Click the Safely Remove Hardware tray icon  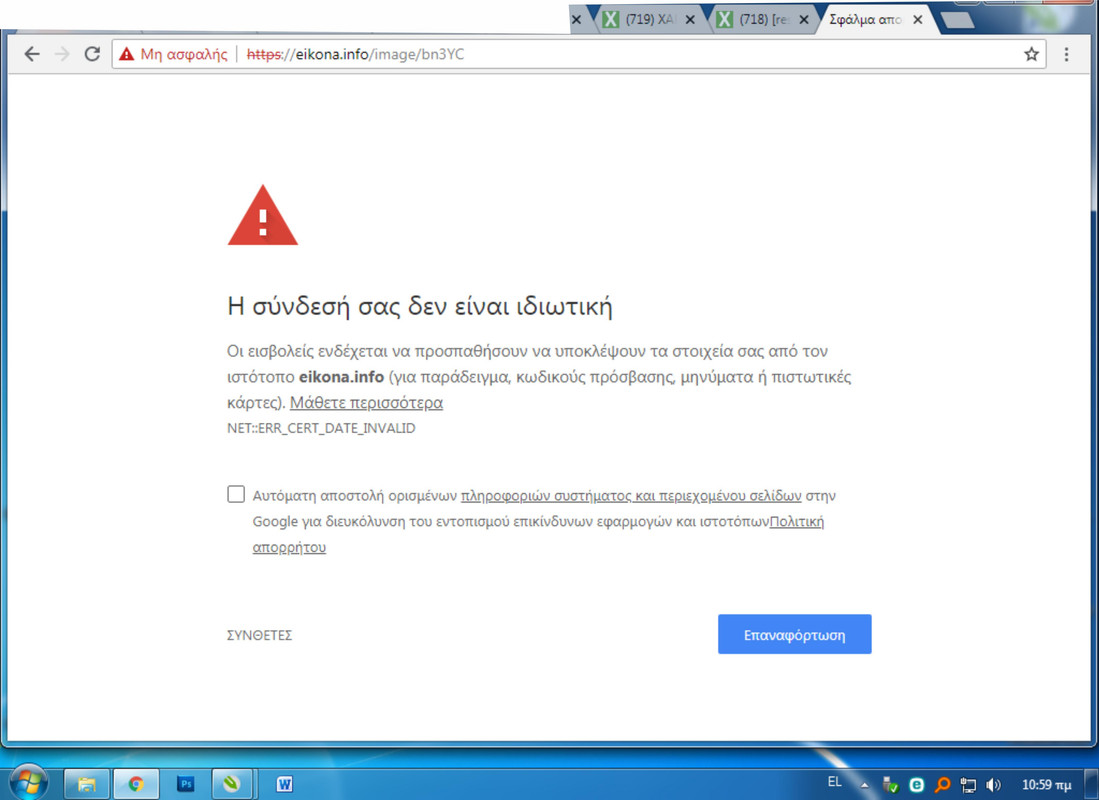pos(890,785)
